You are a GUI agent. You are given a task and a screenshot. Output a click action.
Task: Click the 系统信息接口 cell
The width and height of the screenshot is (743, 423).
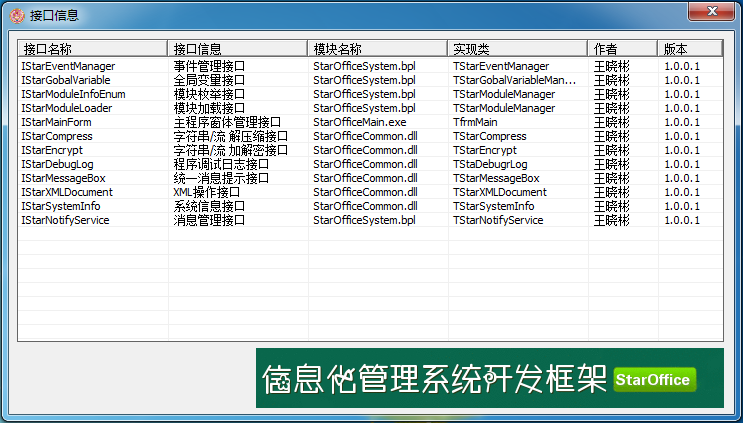coord(209,206)
